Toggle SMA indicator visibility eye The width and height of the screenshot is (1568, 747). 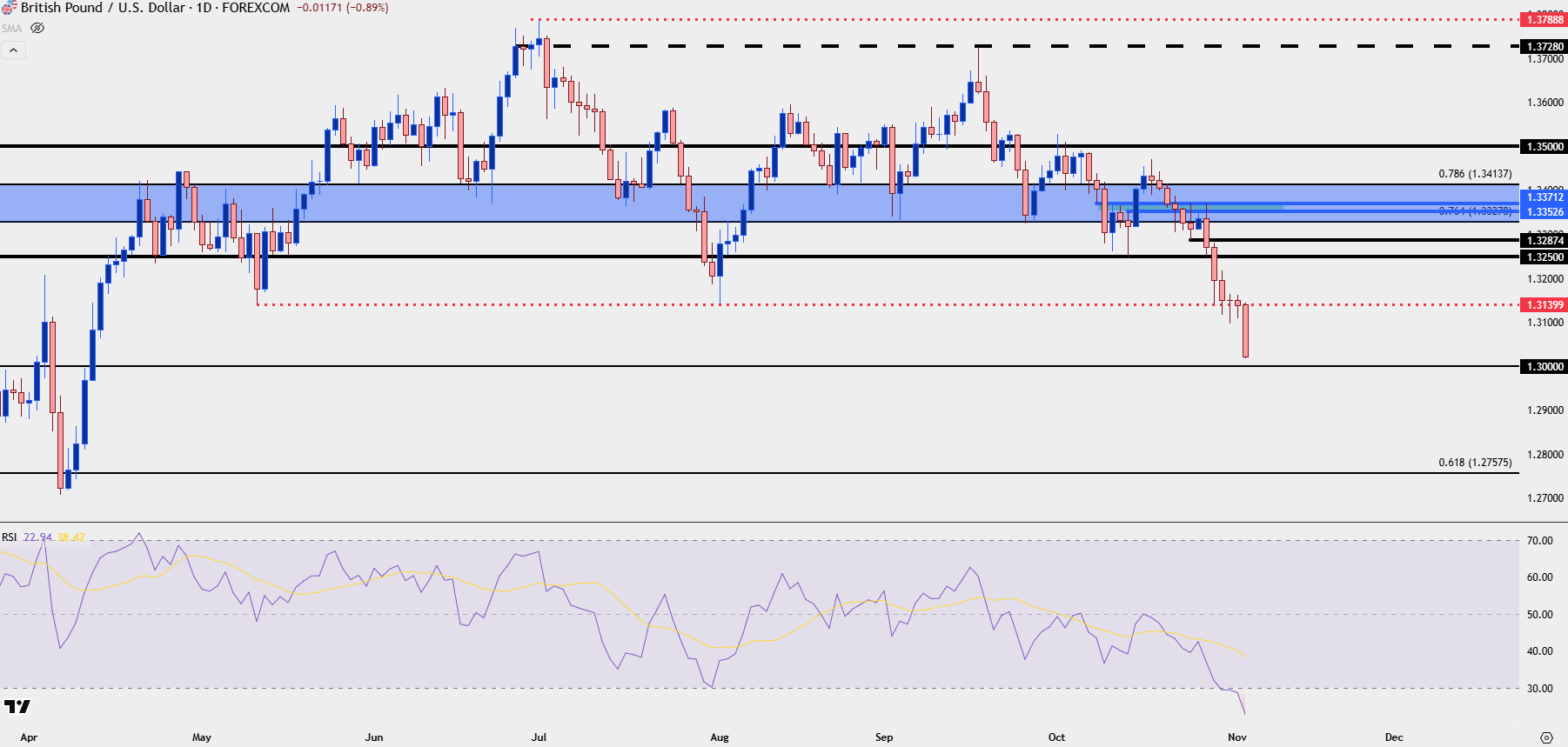coord(37,28)
